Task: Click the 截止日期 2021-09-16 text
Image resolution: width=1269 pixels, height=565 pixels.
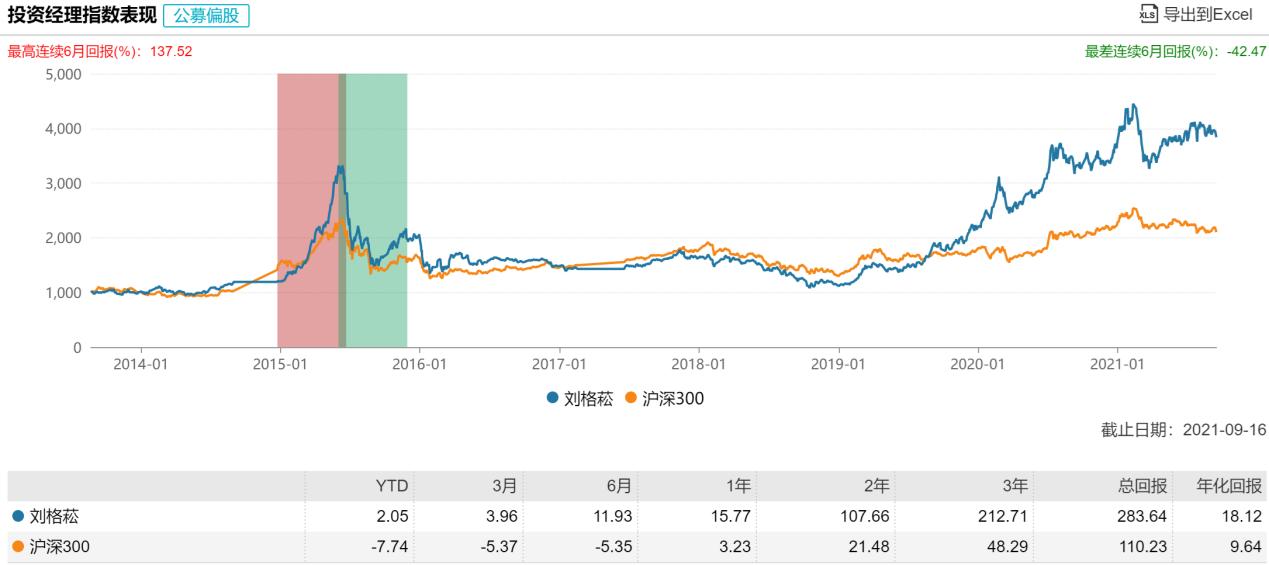Action: pos(1182,430)
